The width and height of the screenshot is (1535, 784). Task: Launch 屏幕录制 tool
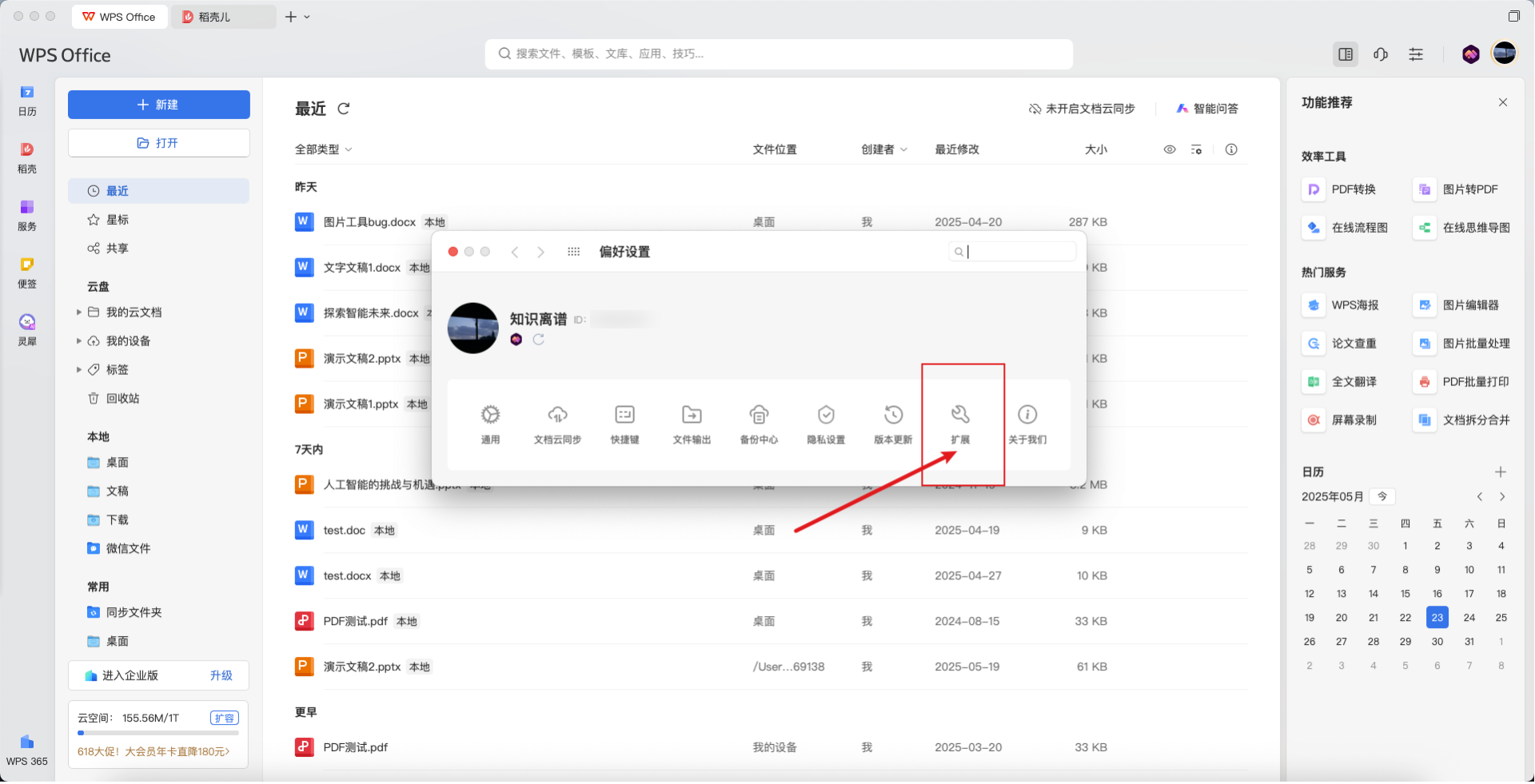click(1340, 420)
